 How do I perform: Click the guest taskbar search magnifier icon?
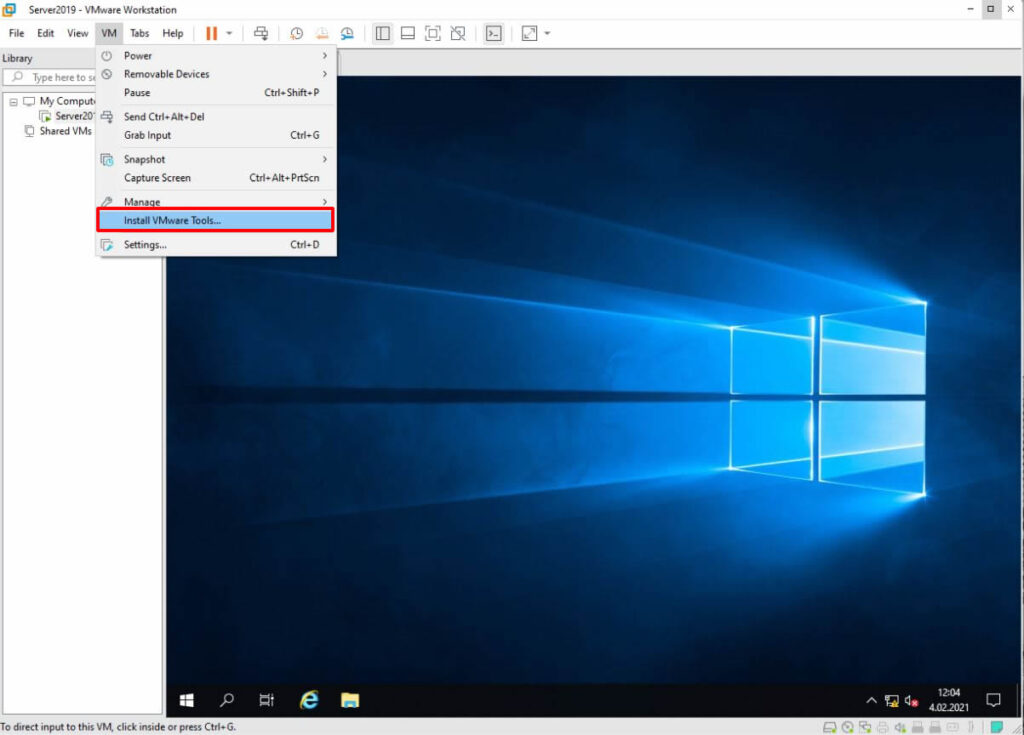tap(227, 700)
